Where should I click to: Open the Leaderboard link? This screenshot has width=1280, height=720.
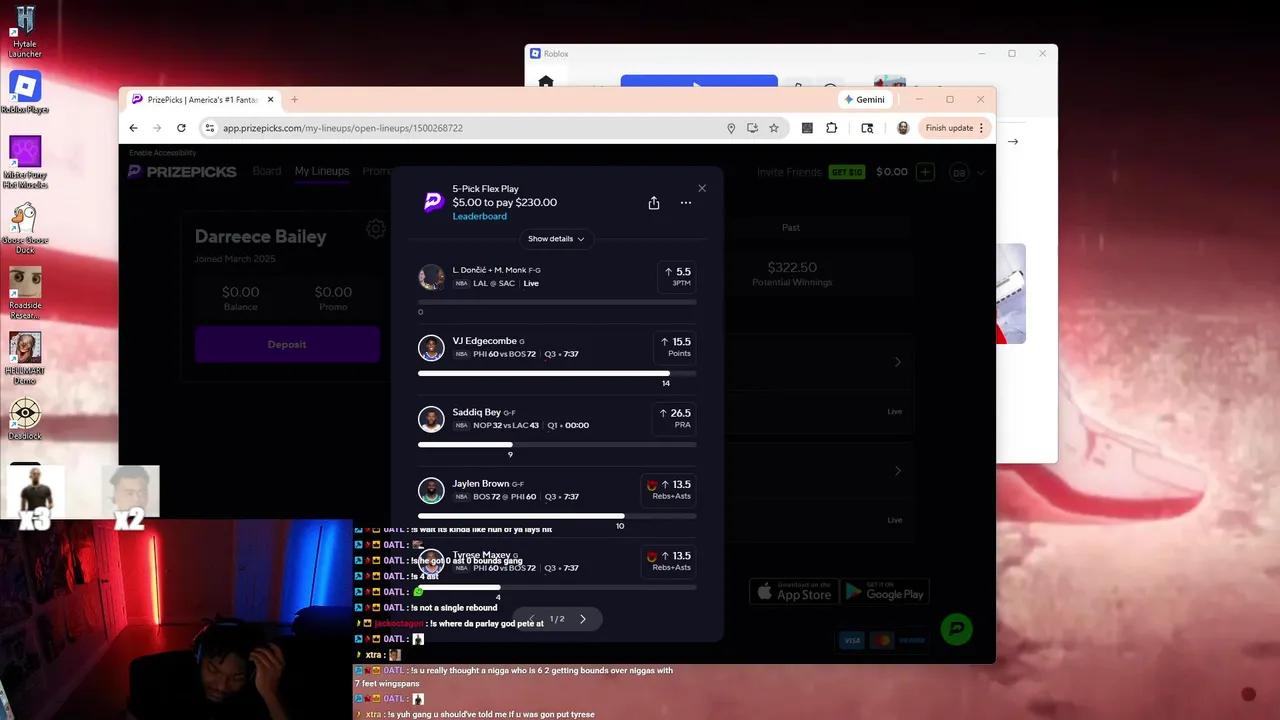point(479,216)
